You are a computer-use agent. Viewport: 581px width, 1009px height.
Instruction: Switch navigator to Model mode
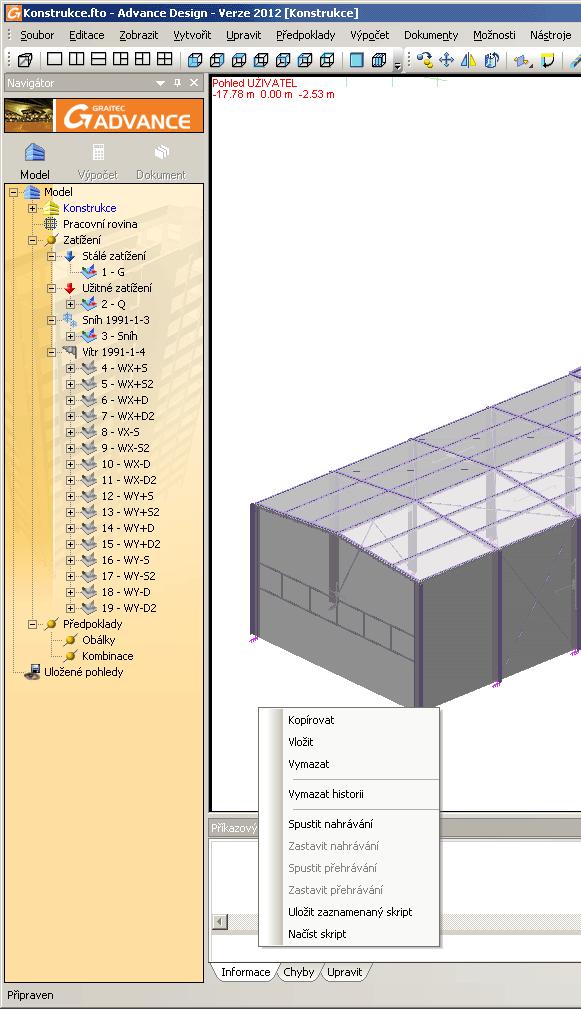pyautogui.click(x=35, y=162)
